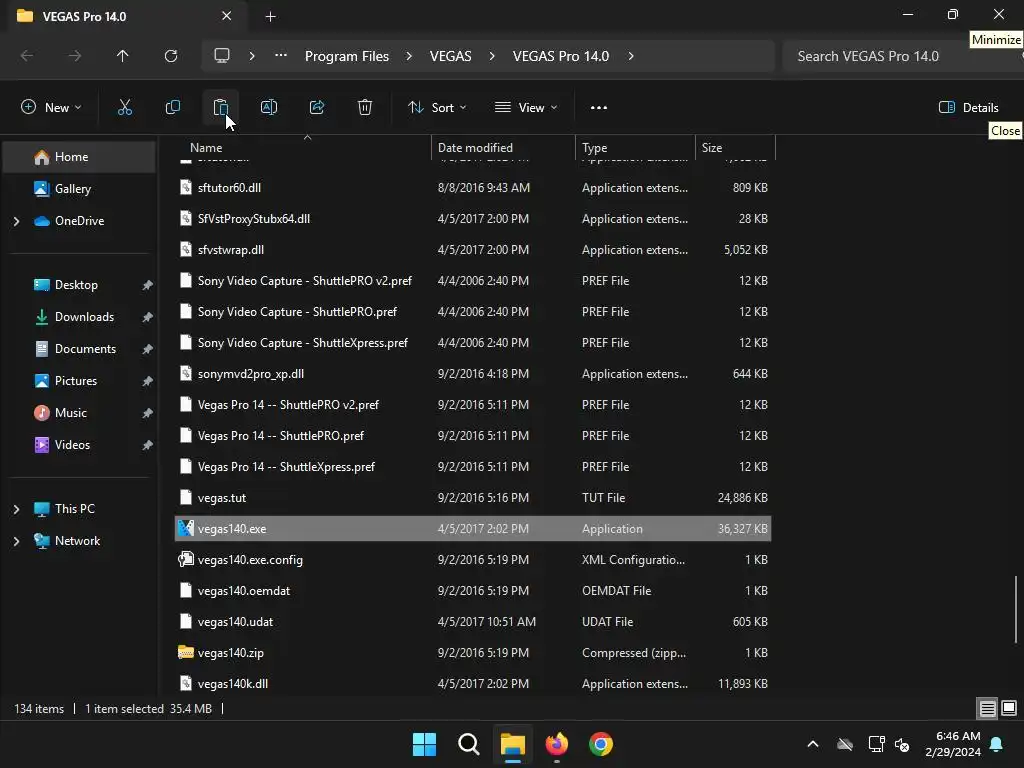Click the Search VEGAS Pro 14.0 field

pos(901,56)
